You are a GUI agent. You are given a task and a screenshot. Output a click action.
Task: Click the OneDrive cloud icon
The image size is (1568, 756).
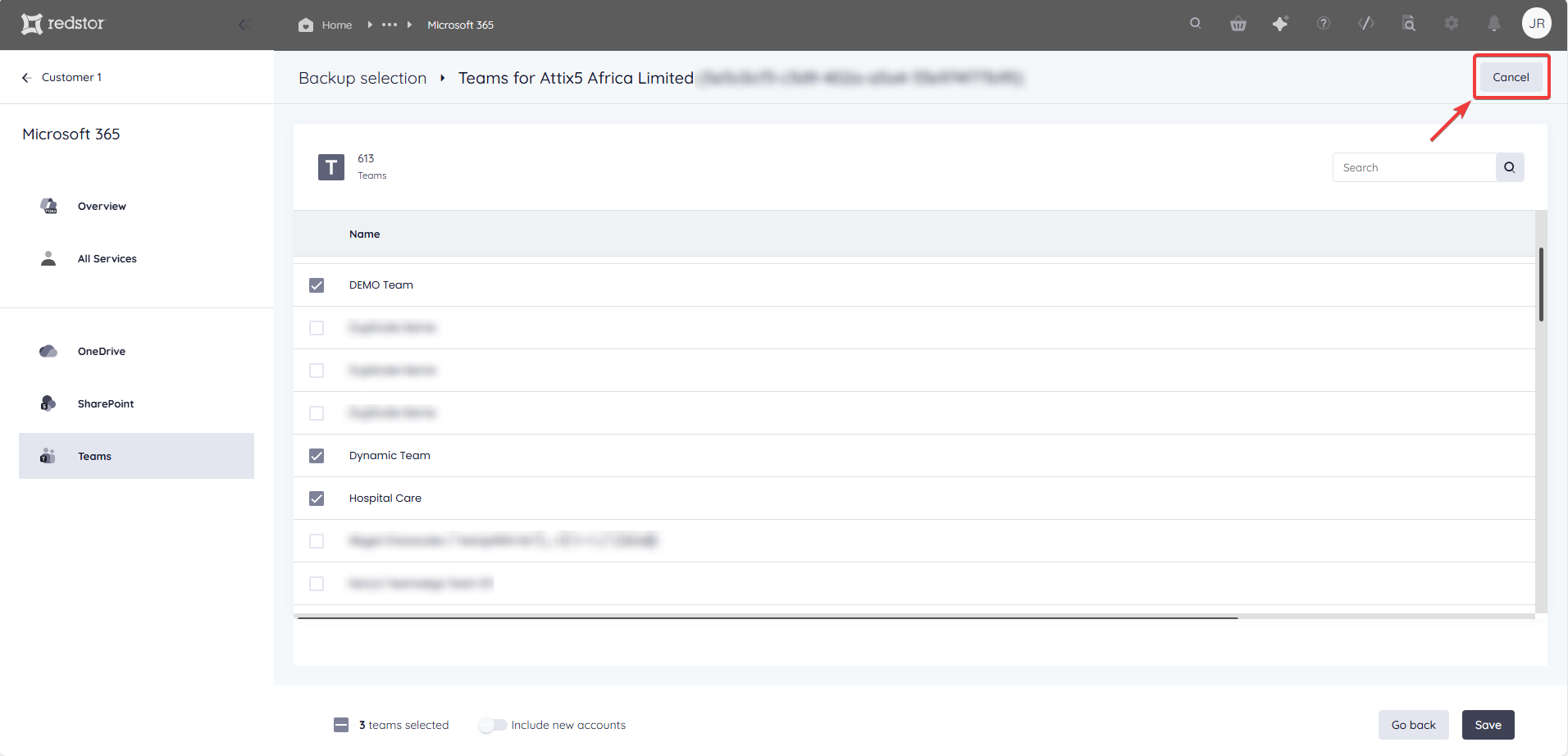(x=48, y=351)
